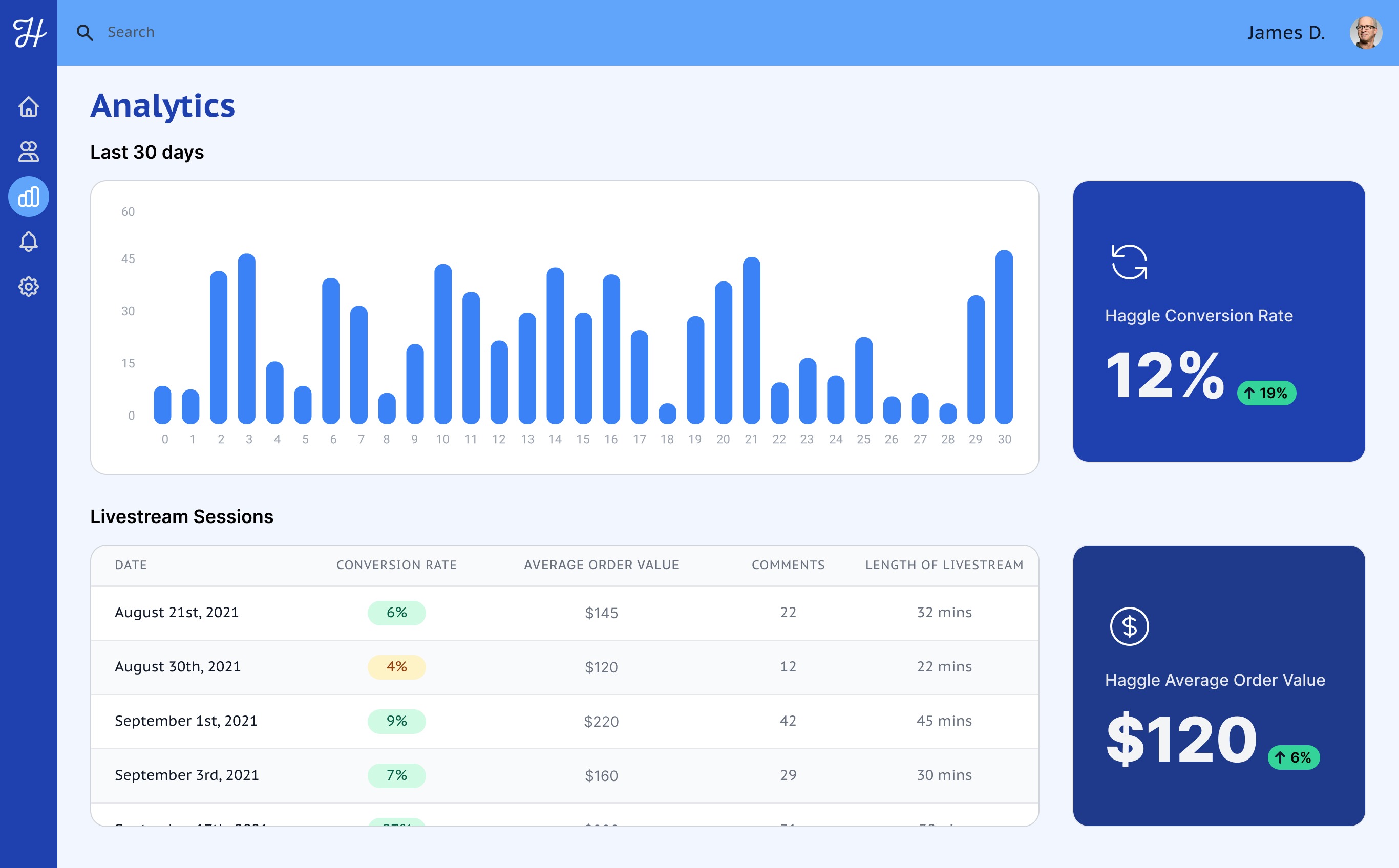Click the chart bar for day 30

[x=1004, y=339]
